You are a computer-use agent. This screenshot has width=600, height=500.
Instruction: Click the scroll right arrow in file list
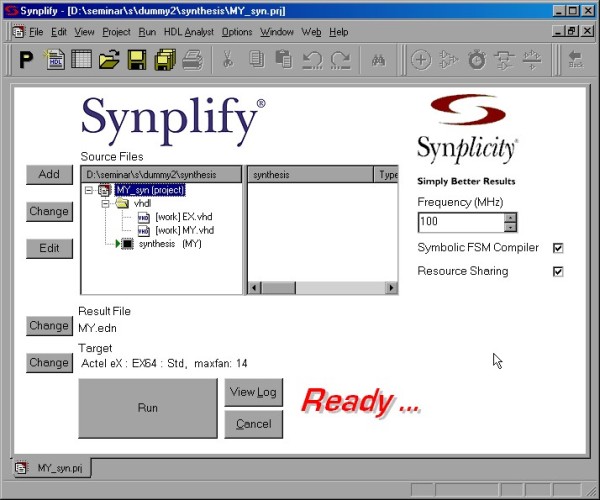391,288
